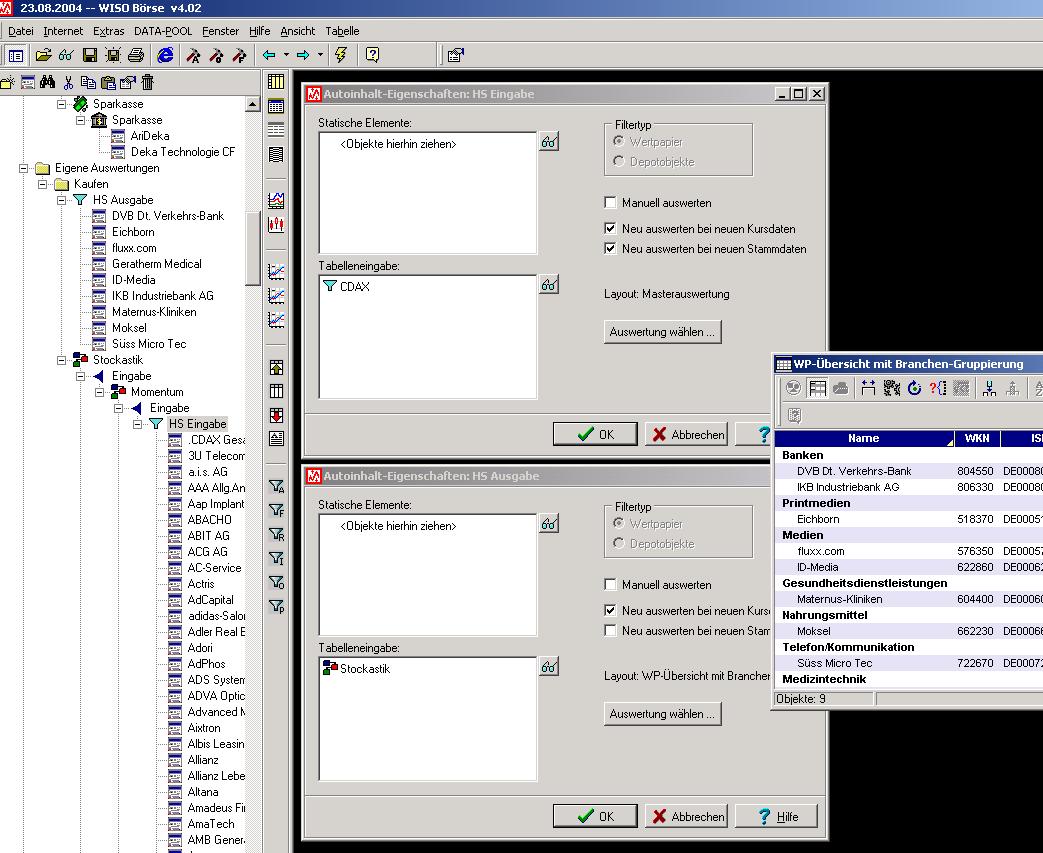Click glasses icon beside Stockastik Tabelleneingabe
Viewport: 1043px width, 853px height.
[549, 666]
